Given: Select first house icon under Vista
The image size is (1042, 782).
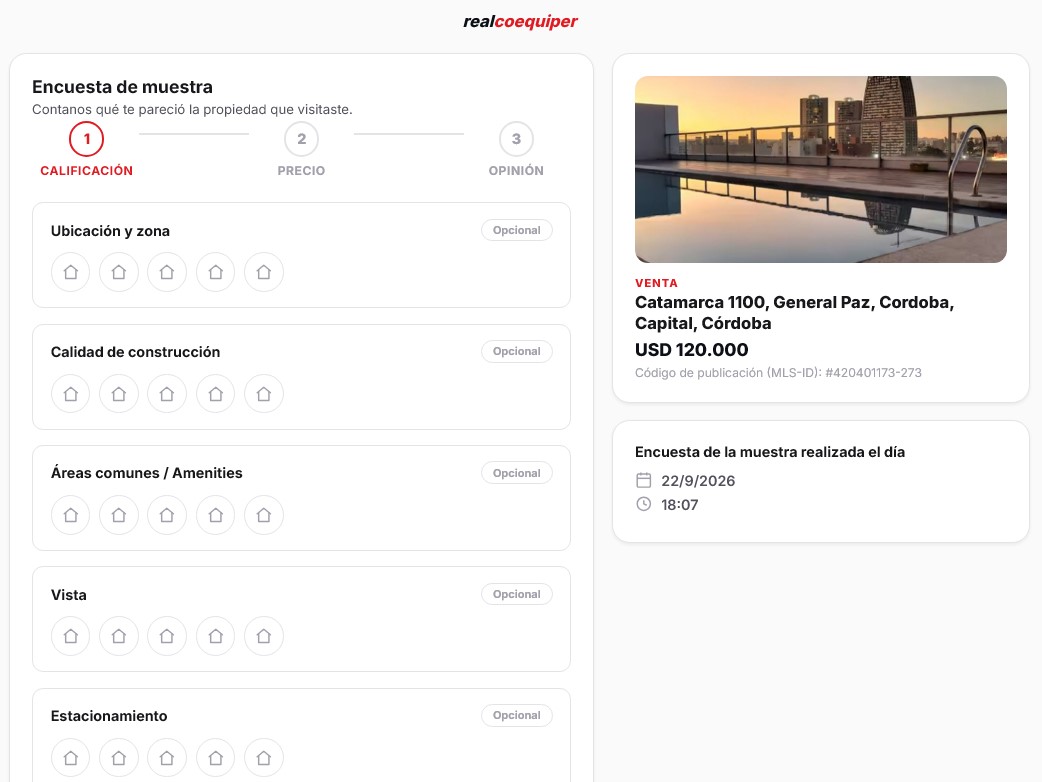Looking at the screenshot, I should pos(70,636).
